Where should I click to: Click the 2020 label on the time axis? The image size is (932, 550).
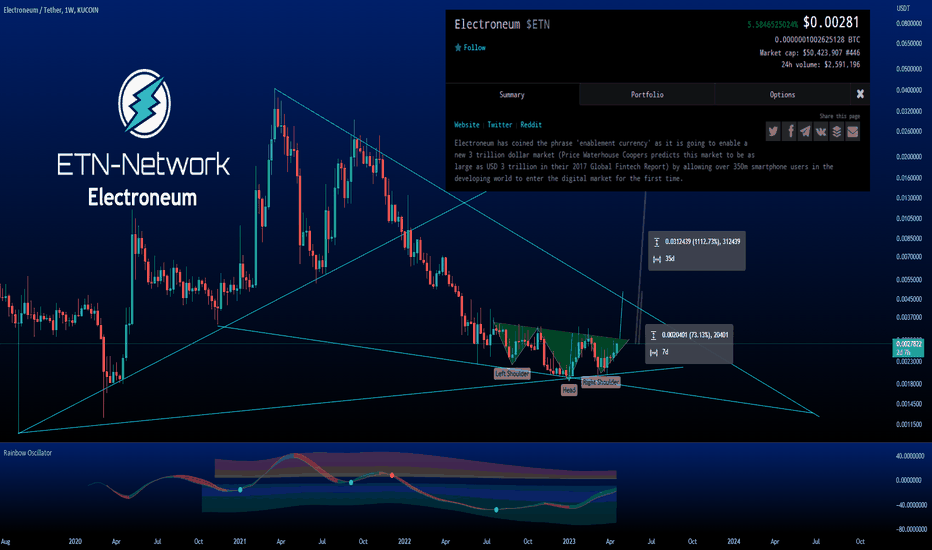(x=75, y=542)
